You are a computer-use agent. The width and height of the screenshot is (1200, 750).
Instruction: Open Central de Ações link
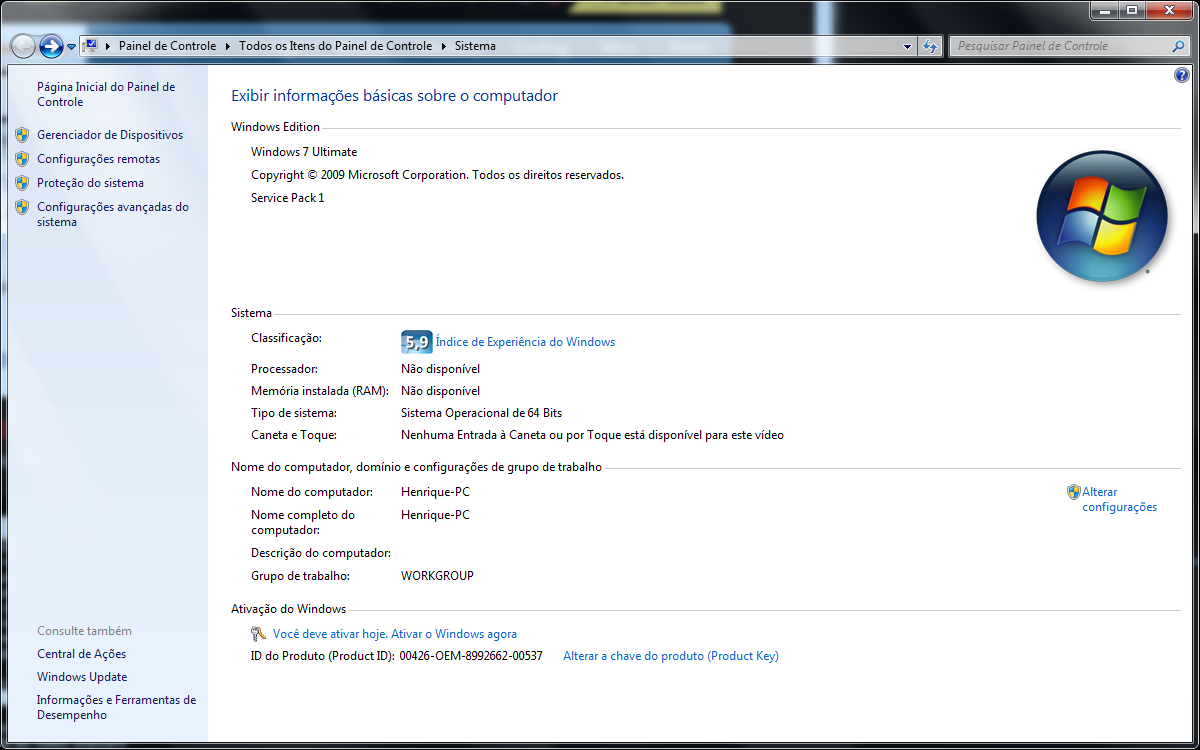(x=81, y=654)
